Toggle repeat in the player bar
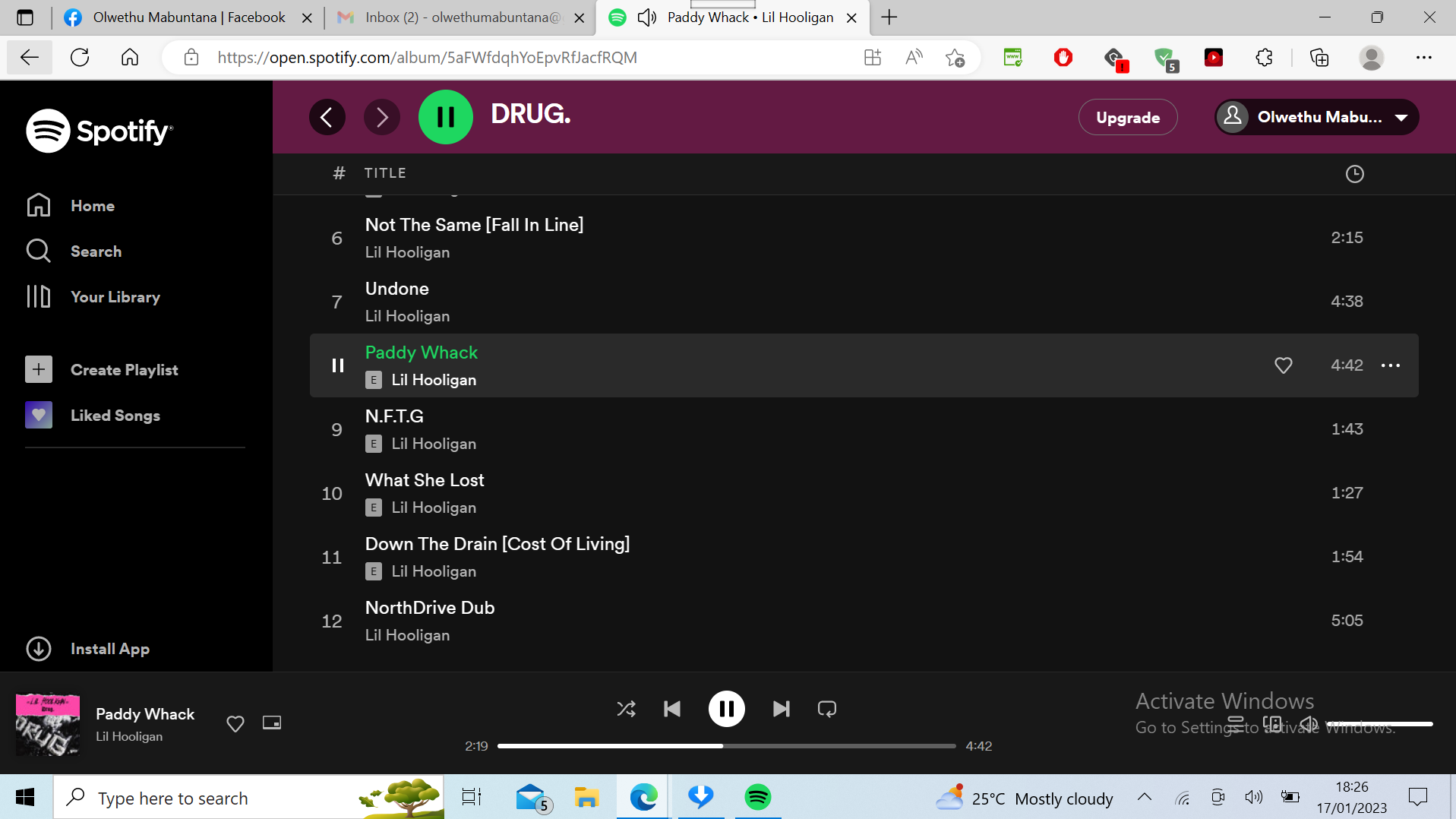The height and width of the screenshot is (819, 1456). click(x=827, y=709)
